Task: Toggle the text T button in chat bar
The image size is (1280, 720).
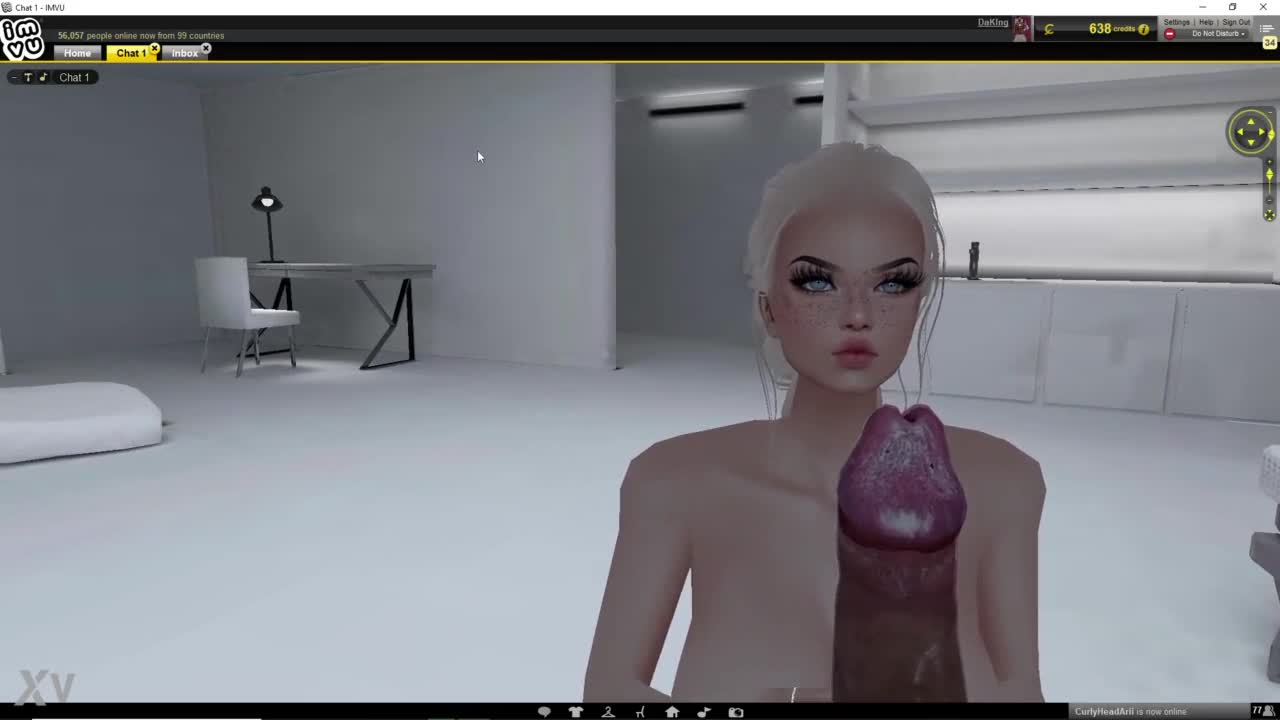Action: point(28,77)
